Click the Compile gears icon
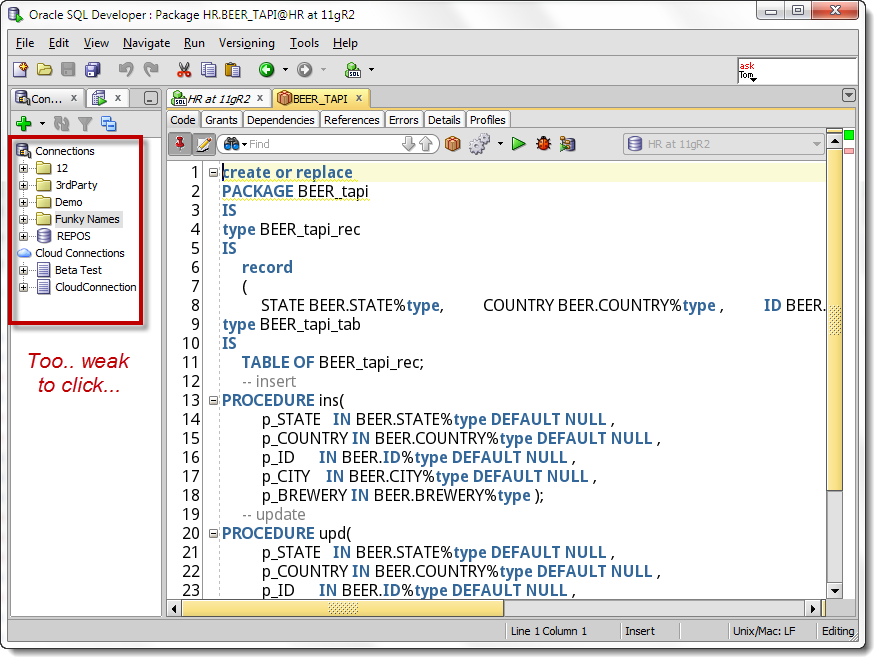The image size is (881, 664). coord(479,144)
